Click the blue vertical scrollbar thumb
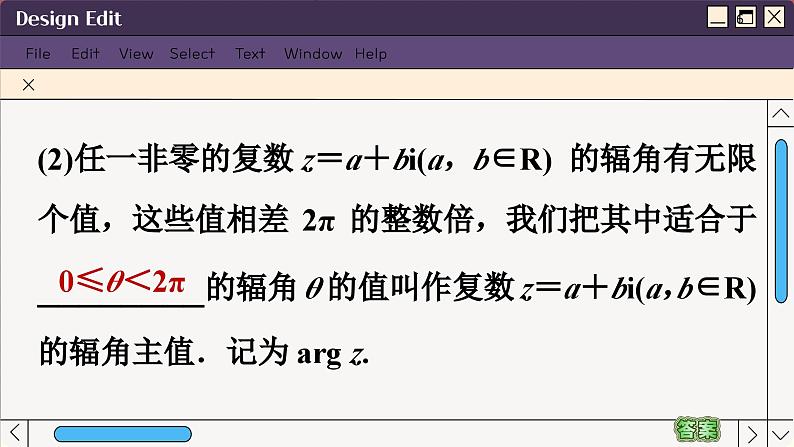This screenshot has width=794, height=447. 781,221
